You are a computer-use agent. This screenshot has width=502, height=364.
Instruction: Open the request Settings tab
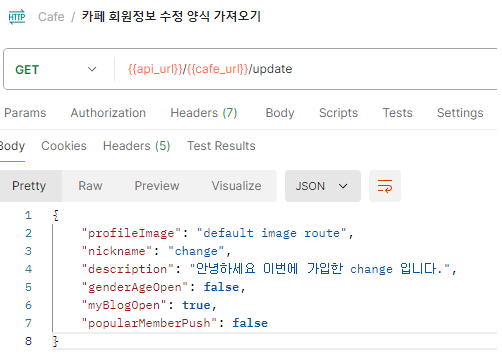(x=460, y=113)
